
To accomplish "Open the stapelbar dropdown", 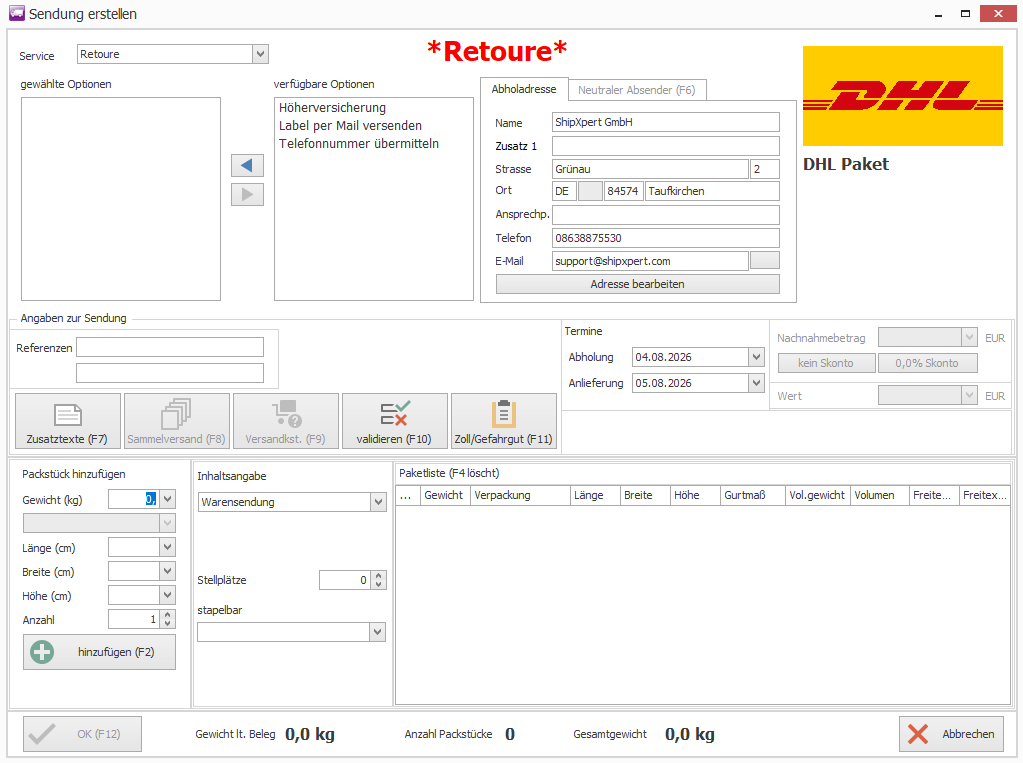I will 378,632.
